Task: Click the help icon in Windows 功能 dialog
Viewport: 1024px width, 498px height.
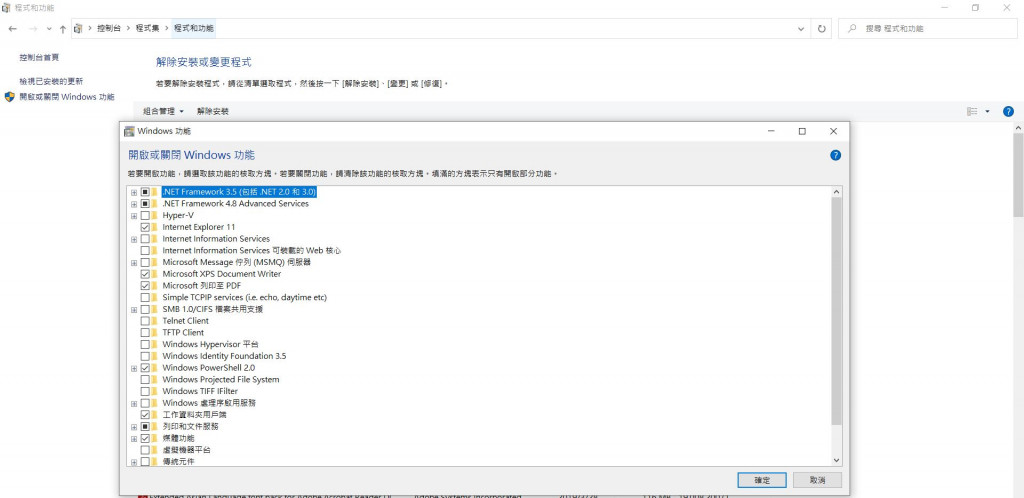Action: pyautogui.click(x=835, y=155)
